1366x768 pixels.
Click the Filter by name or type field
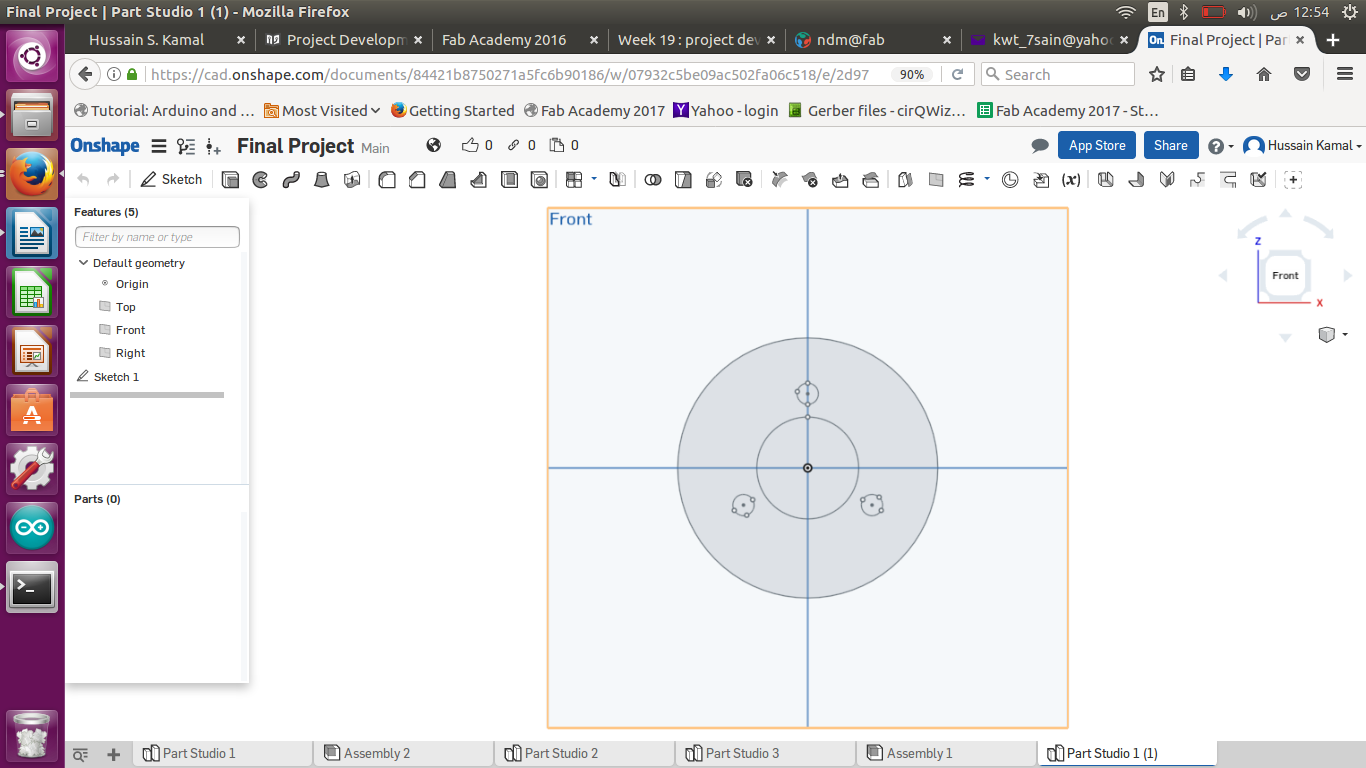157,237
